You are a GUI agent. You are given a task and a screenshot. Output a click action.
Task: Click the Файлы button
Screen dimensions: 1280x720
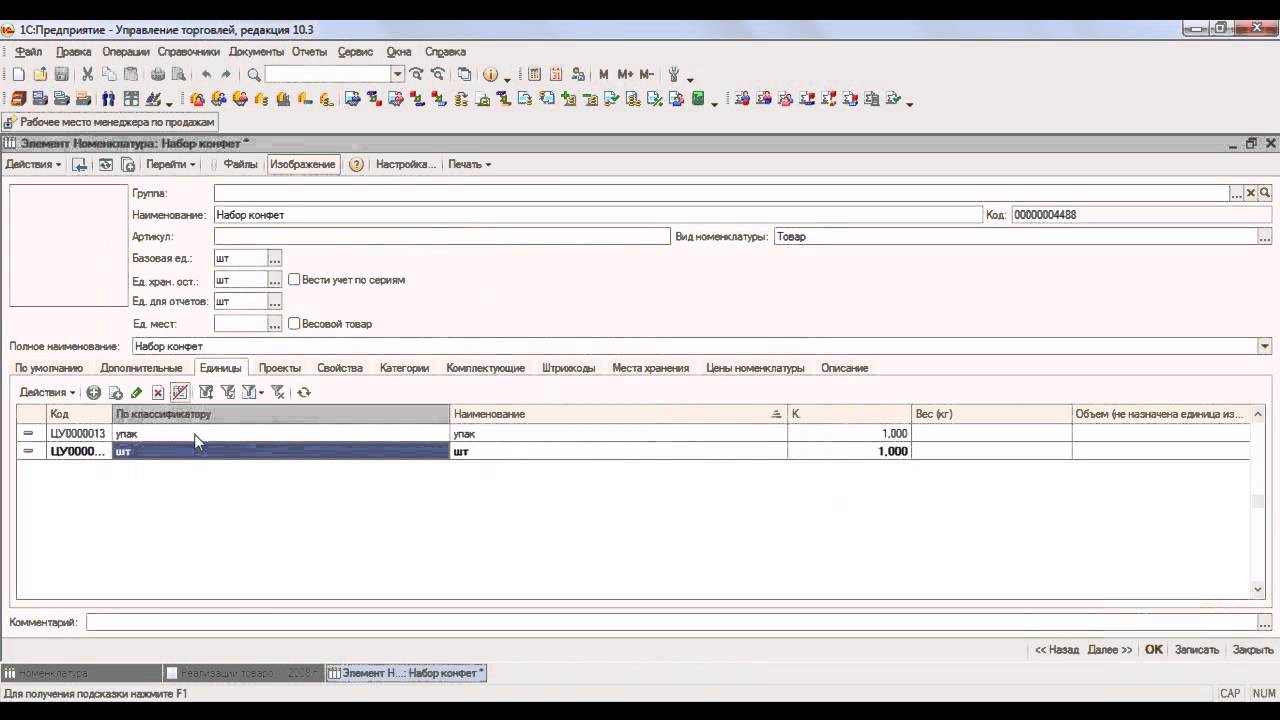click(x=240, y=164)
